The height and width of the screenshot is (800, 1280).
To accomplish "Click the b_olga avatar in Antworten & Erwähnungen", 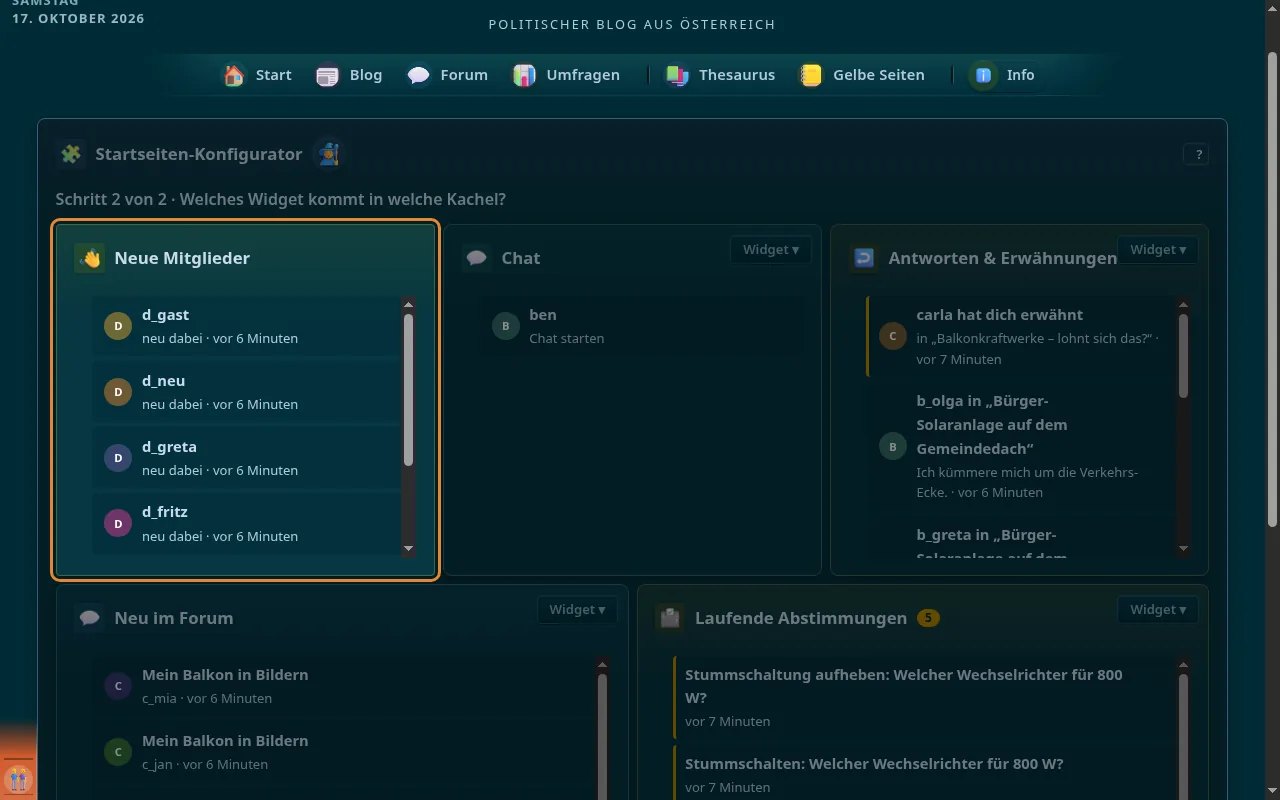I will 893,446.
